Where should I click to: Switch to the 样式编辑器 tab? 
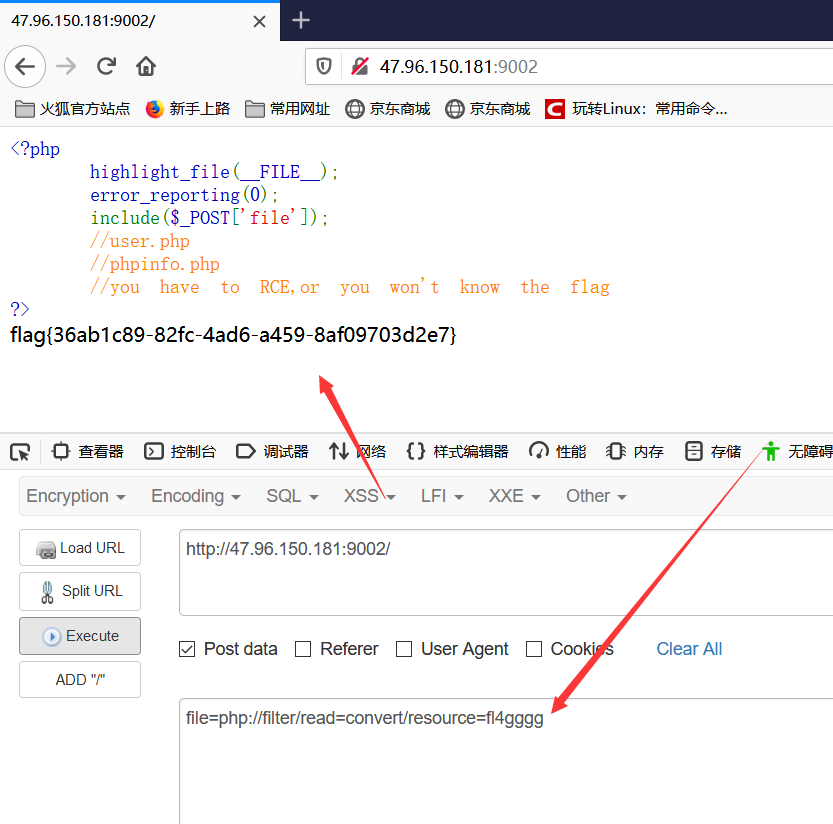tap(457, 452)
